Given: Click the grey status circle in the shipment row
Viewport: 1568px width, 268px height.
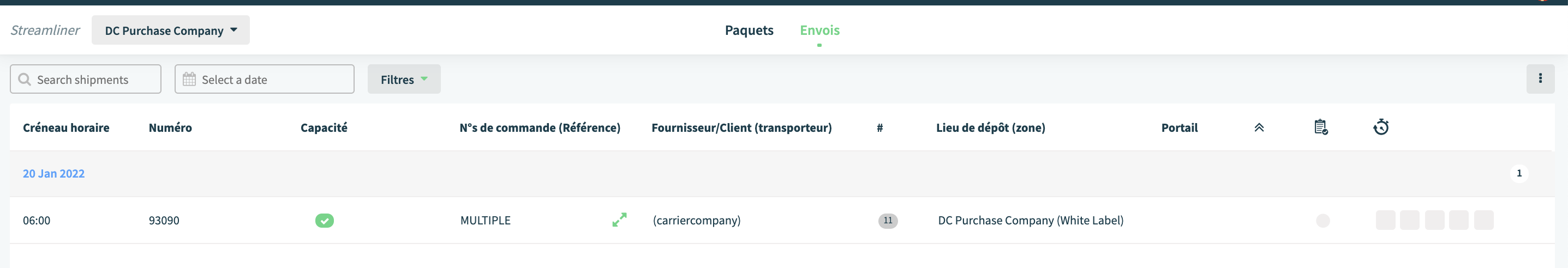Looking at the screenshot, I should tap(1322, 221).
